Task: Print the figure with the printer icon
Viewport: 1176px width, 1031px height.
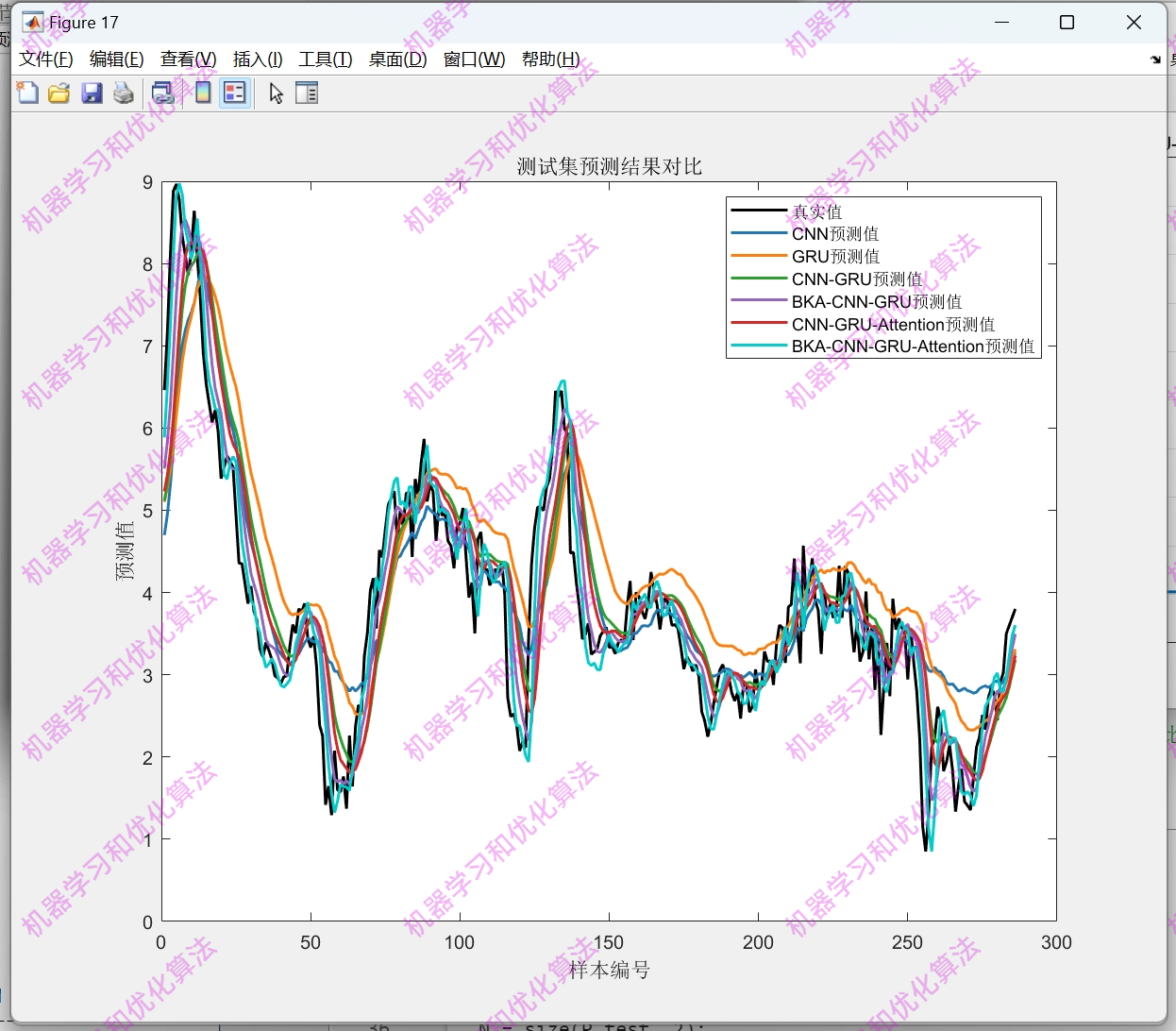Action: (124, 93)
